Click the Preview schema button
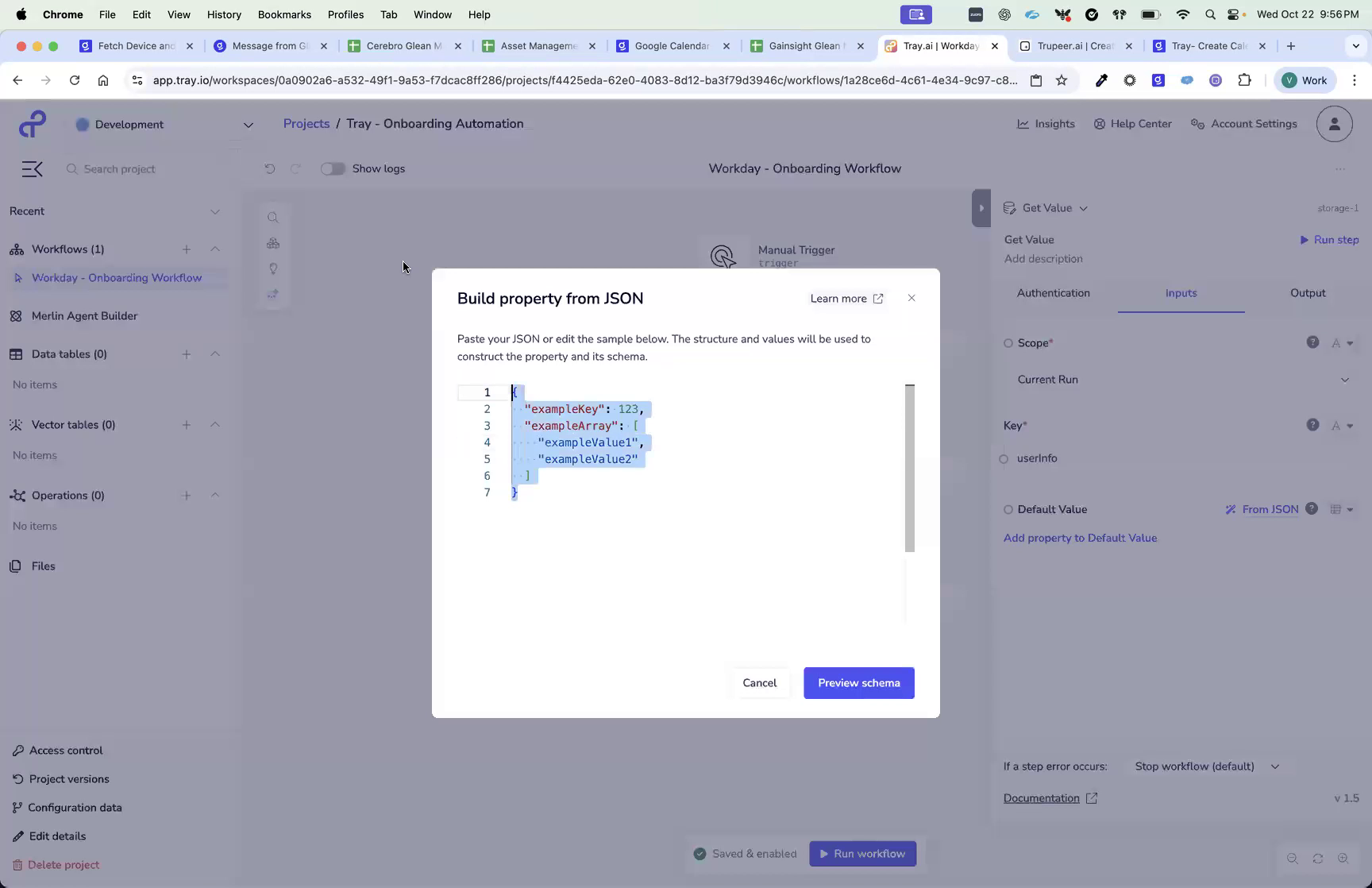 pos(858,682)
